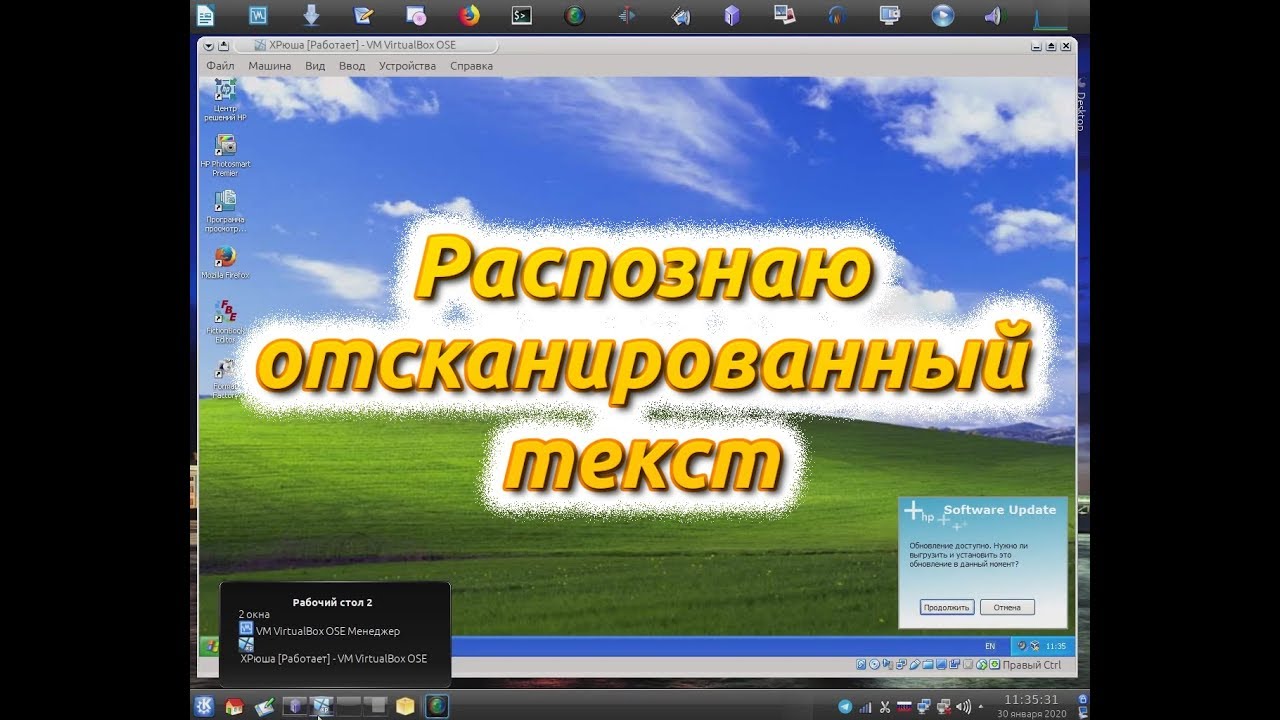The image size is (1280, 720).
Task: Switch to first virtual desktop in pager
Action: click(295, 706)
